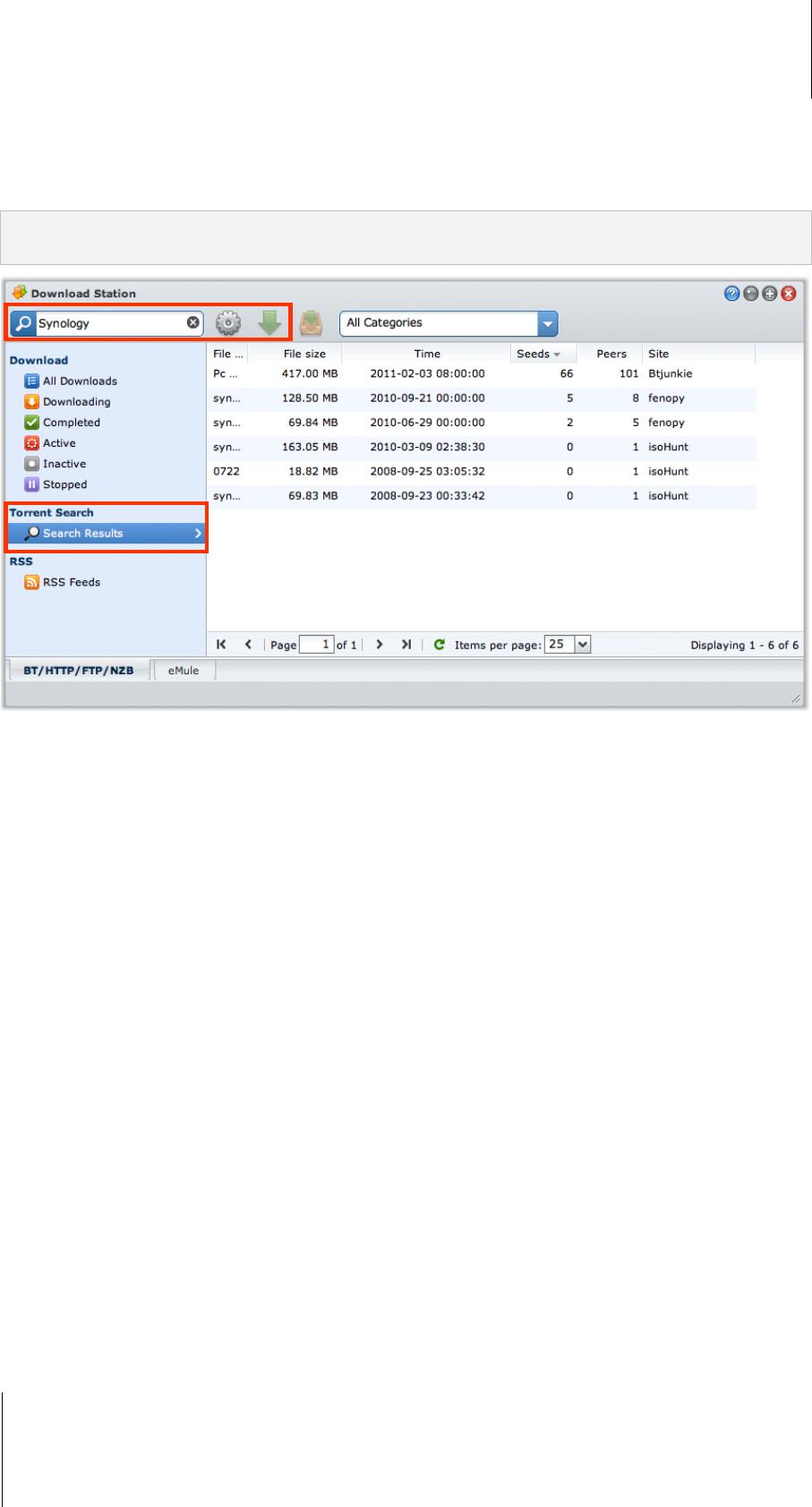Select the Btjunkie 417.00 MB result
The height and width of the screenshot is (1507, 812).
pos(483,373)
